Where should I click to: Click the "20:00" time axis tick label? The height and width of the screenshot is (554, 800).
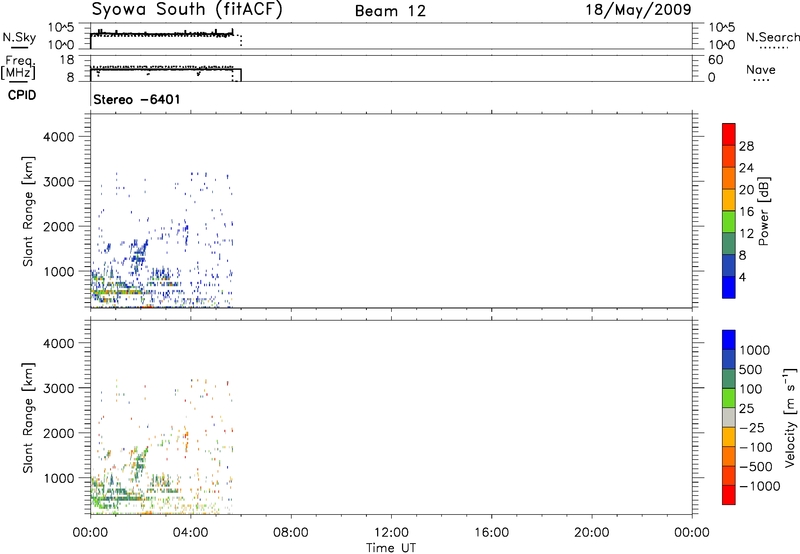pyautogui.click(x=592, y=533)
